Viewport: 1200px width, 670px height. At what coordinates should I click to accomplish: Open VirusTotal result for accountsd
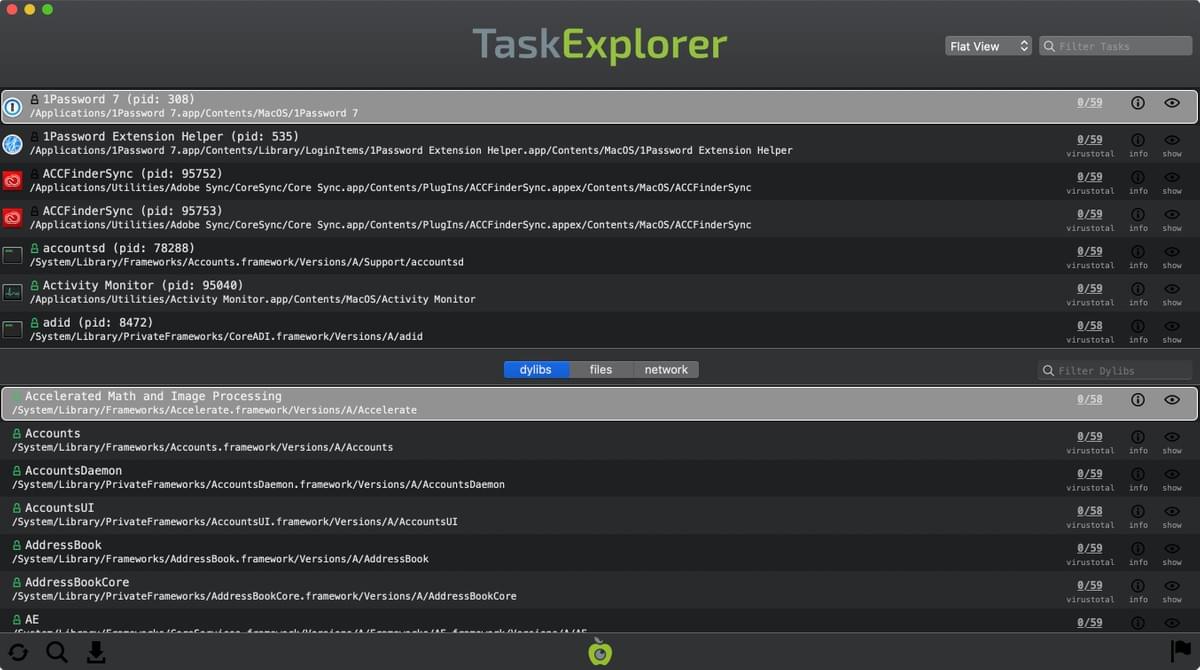pyautogui.click(x=1090, y=251)
